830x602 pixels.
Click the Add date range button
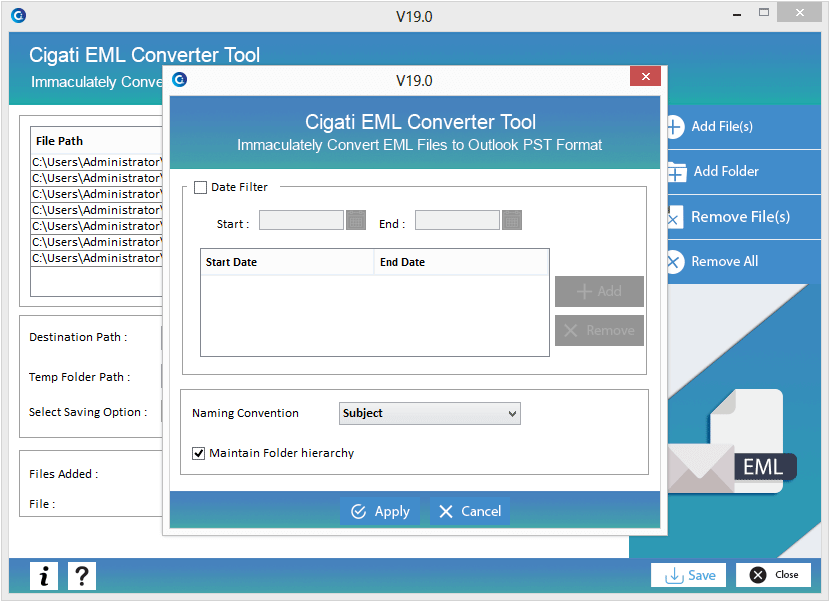pyautogui.click(x=599, y=291)
